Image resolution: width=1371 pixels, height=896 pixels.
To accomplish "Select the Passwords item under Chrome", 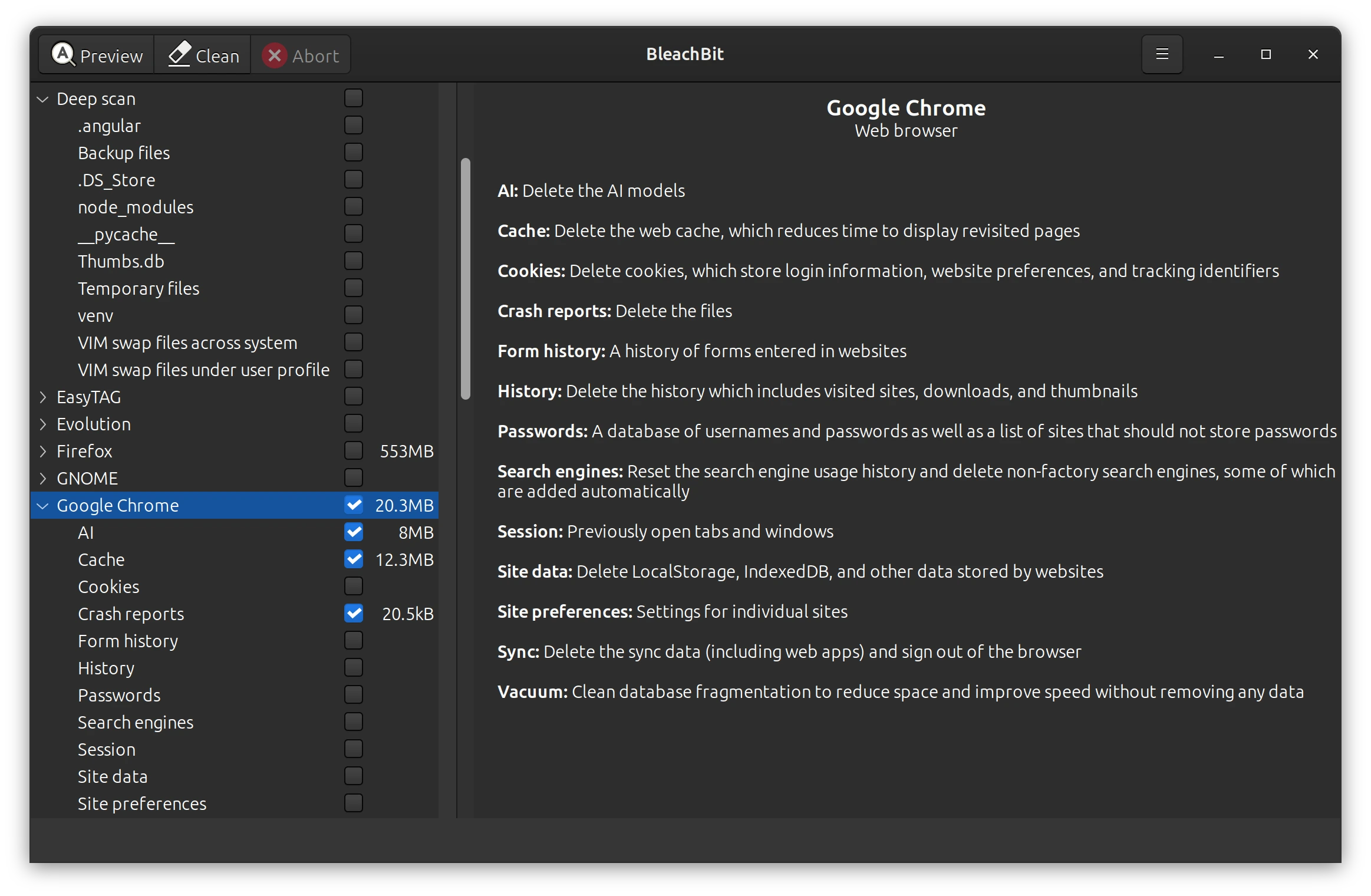I will tap(119, 696).
